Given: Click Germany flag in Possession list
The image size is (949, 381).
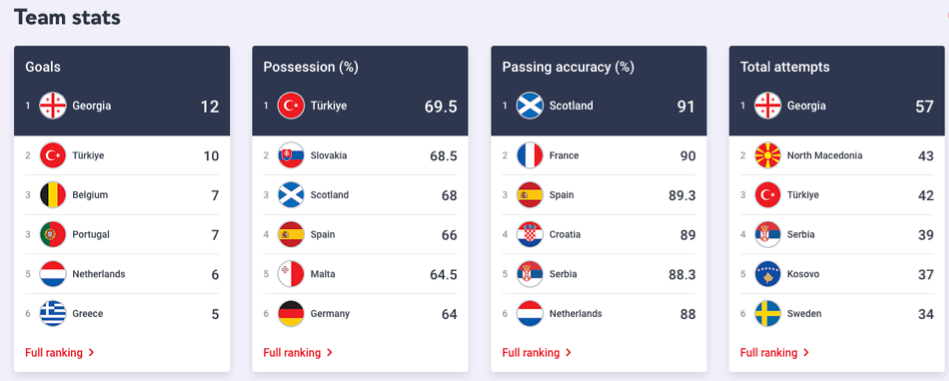Looking at the screenshot, I should [x=291, y=313].
